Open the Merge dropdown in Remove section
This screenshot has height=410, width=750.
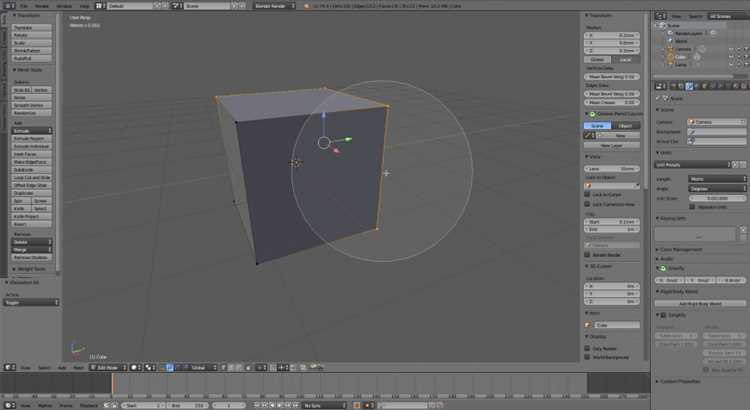[x=32, y=250]
